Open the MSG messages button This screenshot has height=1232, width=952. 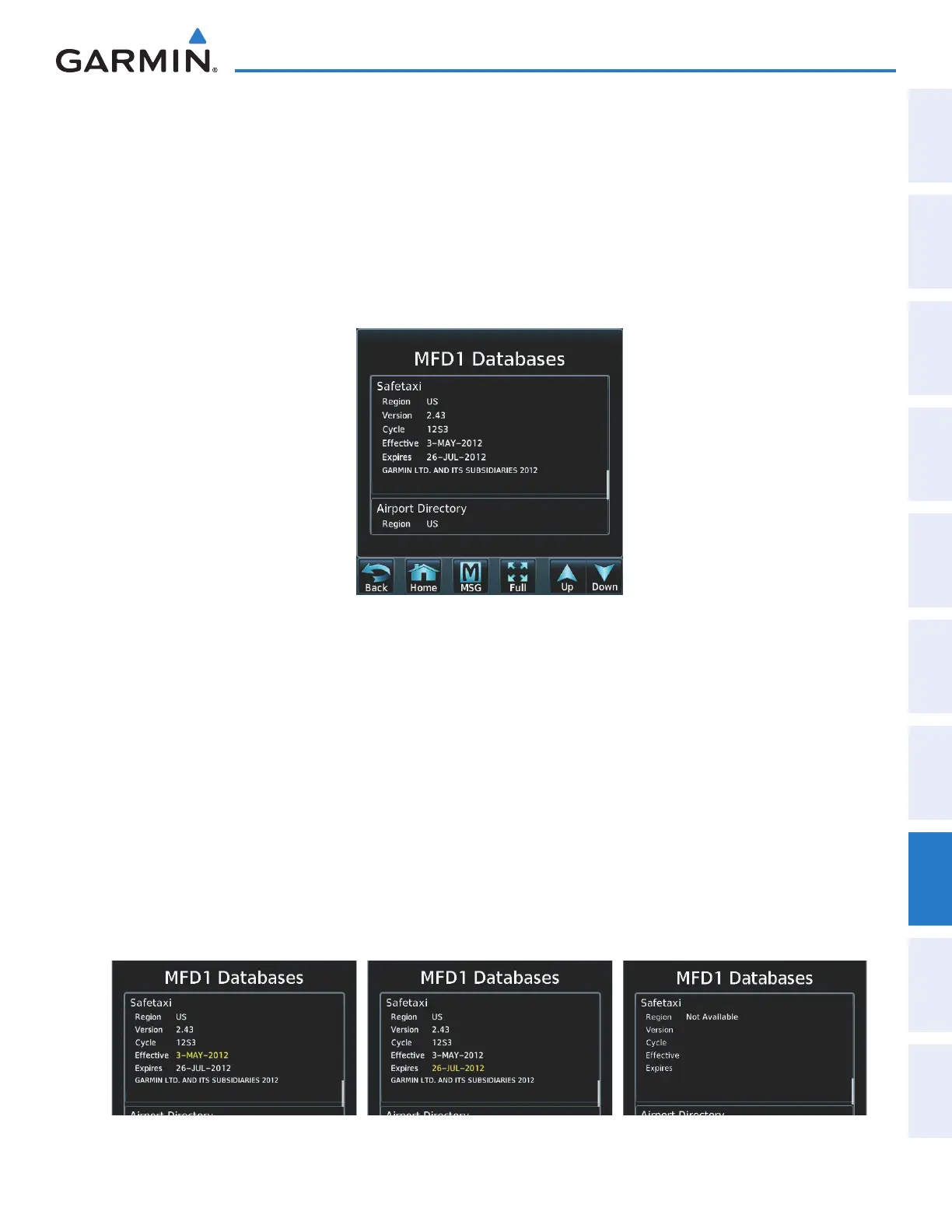pos(471,576)
